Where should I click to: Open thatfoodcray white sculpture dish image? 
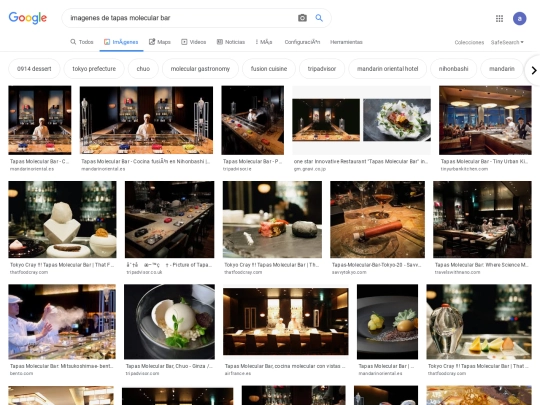click(x=62, y=219)
